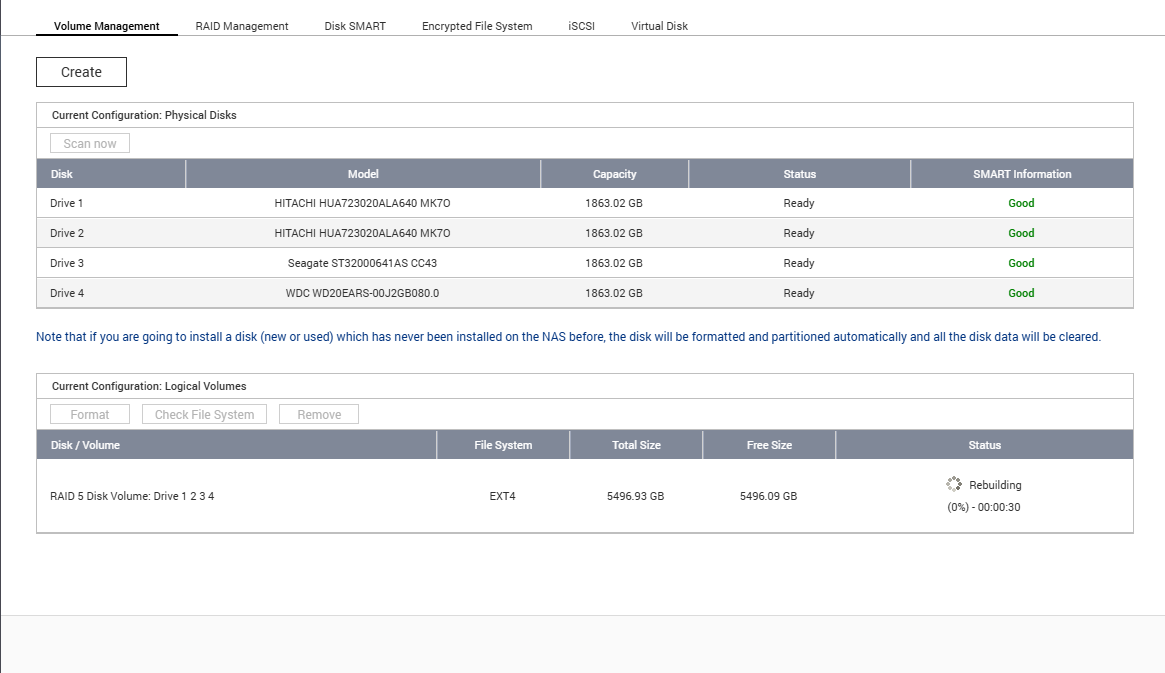Image resolution: width=1165 pixels, height=673 pixels.
Task: Click Drive 2's HITACHI model text
Action: tap(363, 233)
